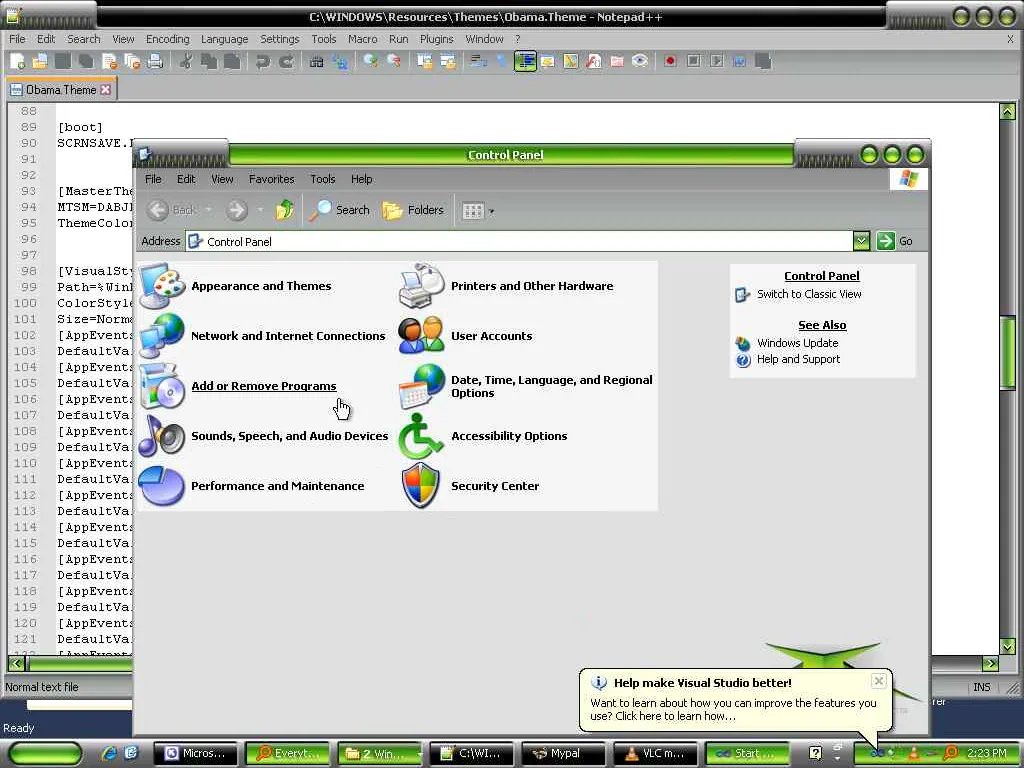This screenshot has width=1024, height=768.
Task: Open the Encoding menu in Notepad++
Action: point(167,39)
